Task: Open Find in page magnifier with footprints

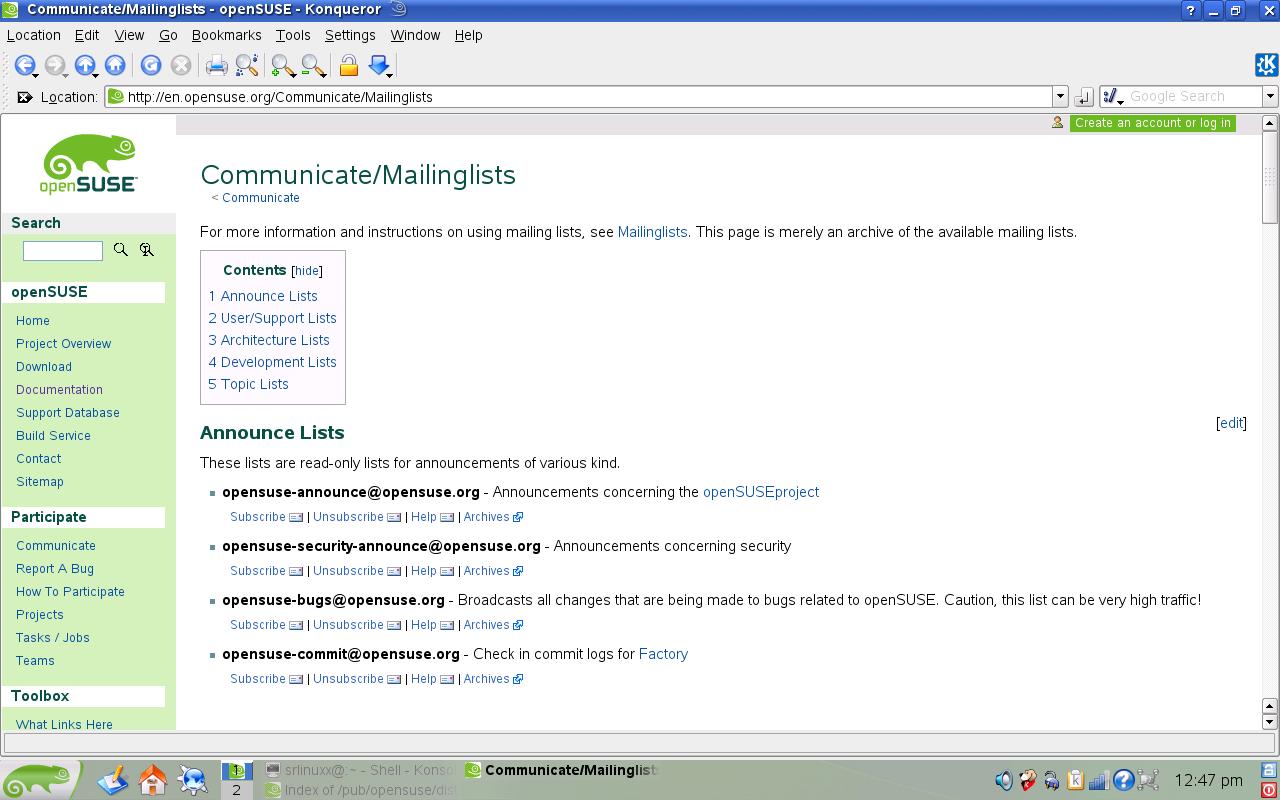Action: (247, 66)
